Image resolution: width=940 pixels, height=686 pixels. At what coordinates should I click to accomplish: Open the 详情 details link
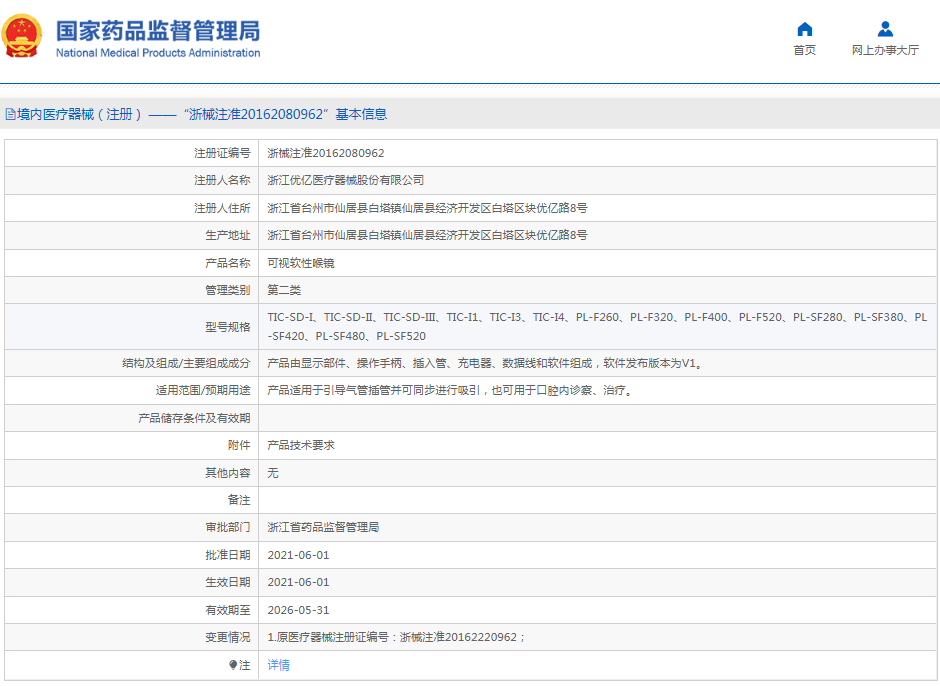pos(279,665)
